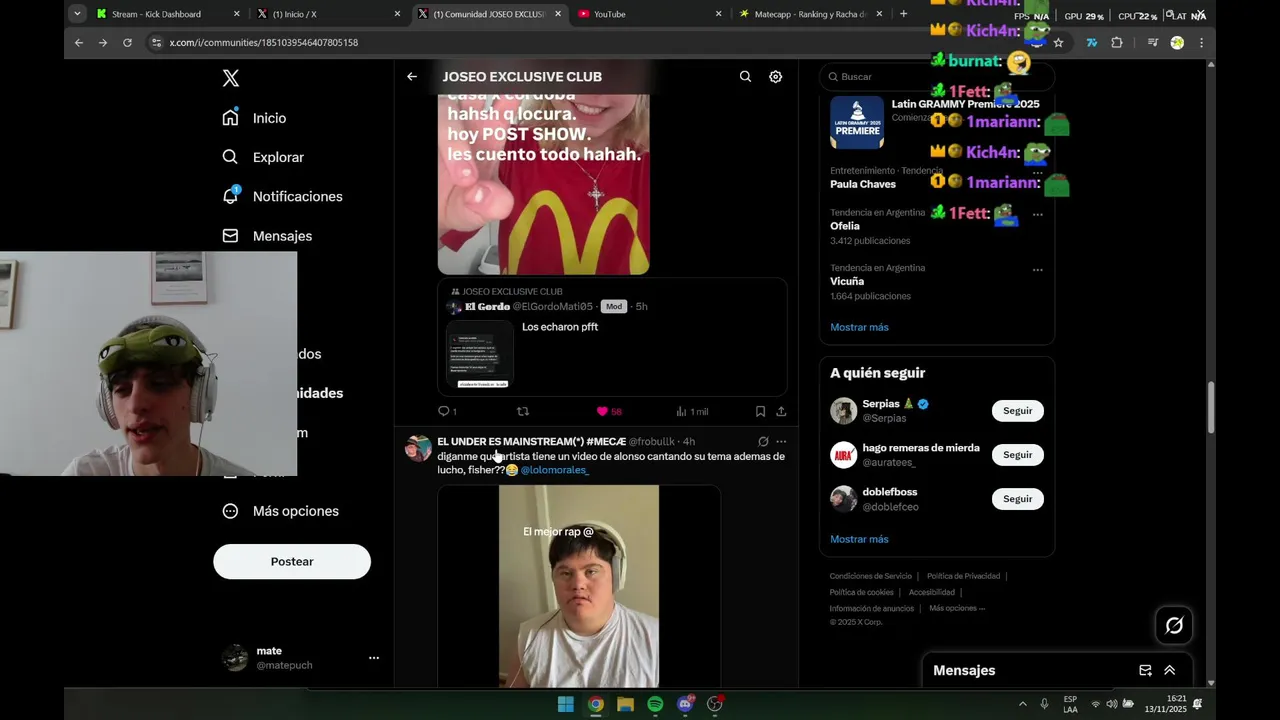The width and height of the screenshot is (1280, 720).
Task: Open the browser extensions puzzle icon
Action: (1117, 43)
